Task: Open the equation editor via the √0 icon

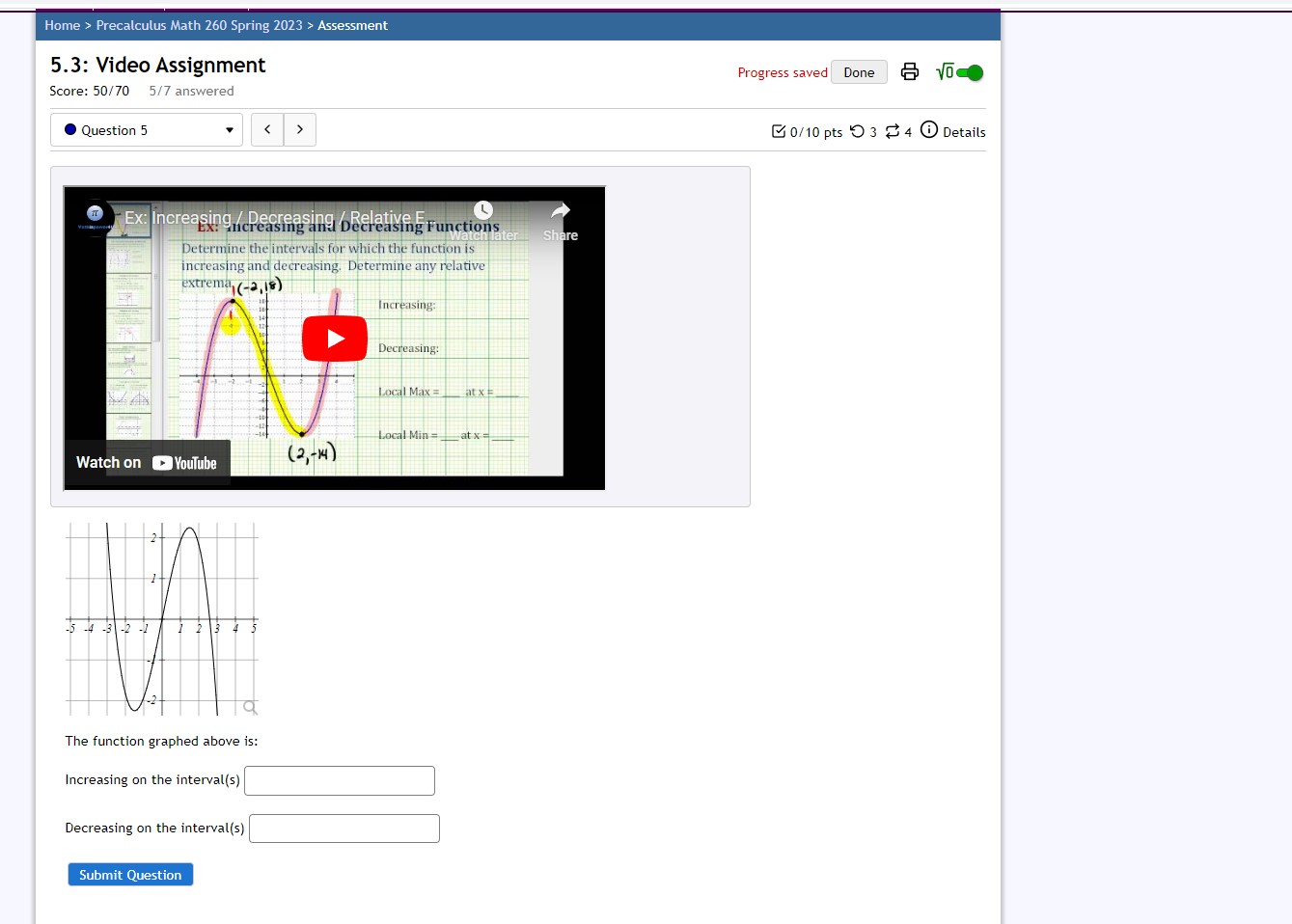Action: 945,71
